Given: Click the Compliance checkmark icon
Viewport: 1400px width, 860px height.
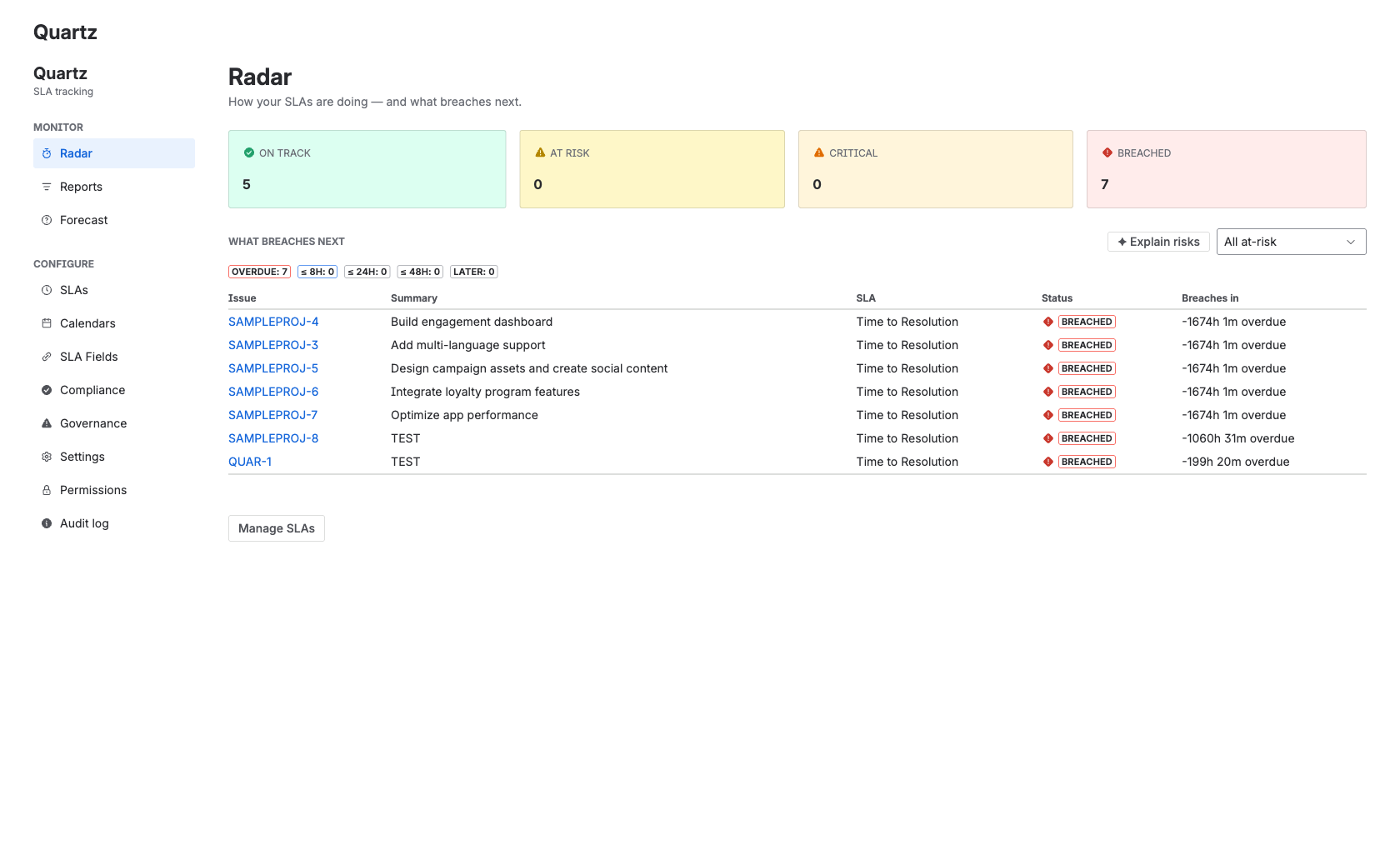Looking at the screenshot, I should pyautogui.click(x=47, y=390).
